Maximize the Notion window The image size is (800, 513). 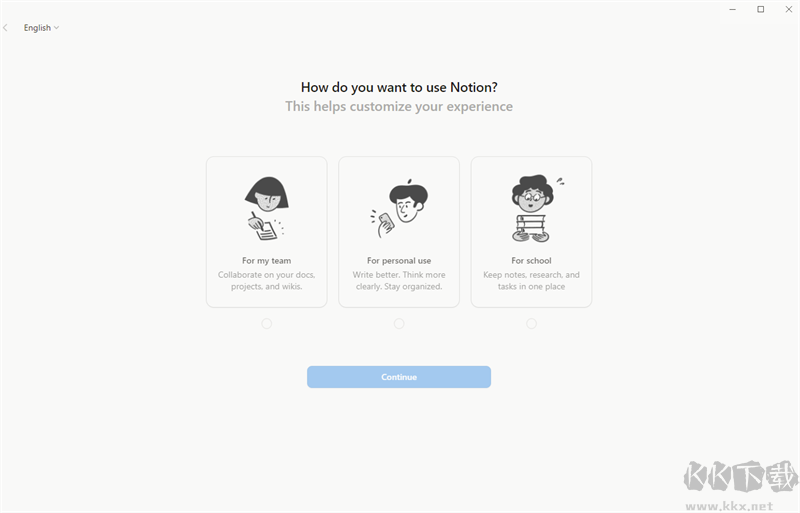(x=760, y=9)
